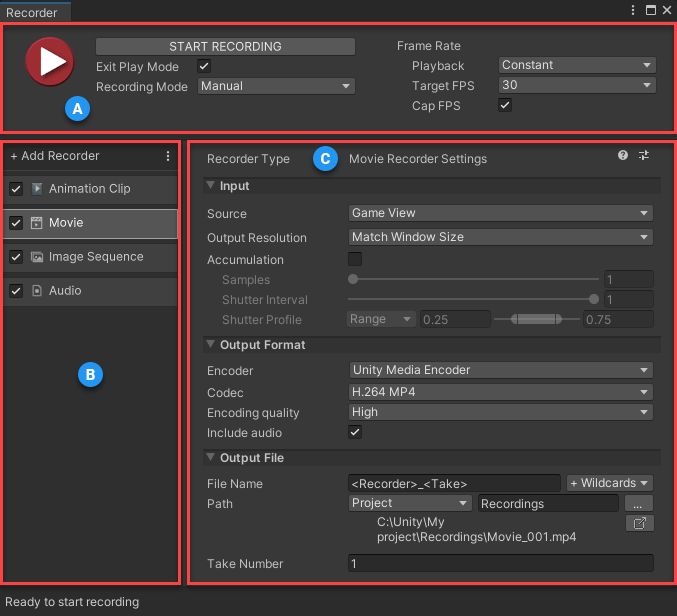Select the Movie recorder row

tap(90, 223)
